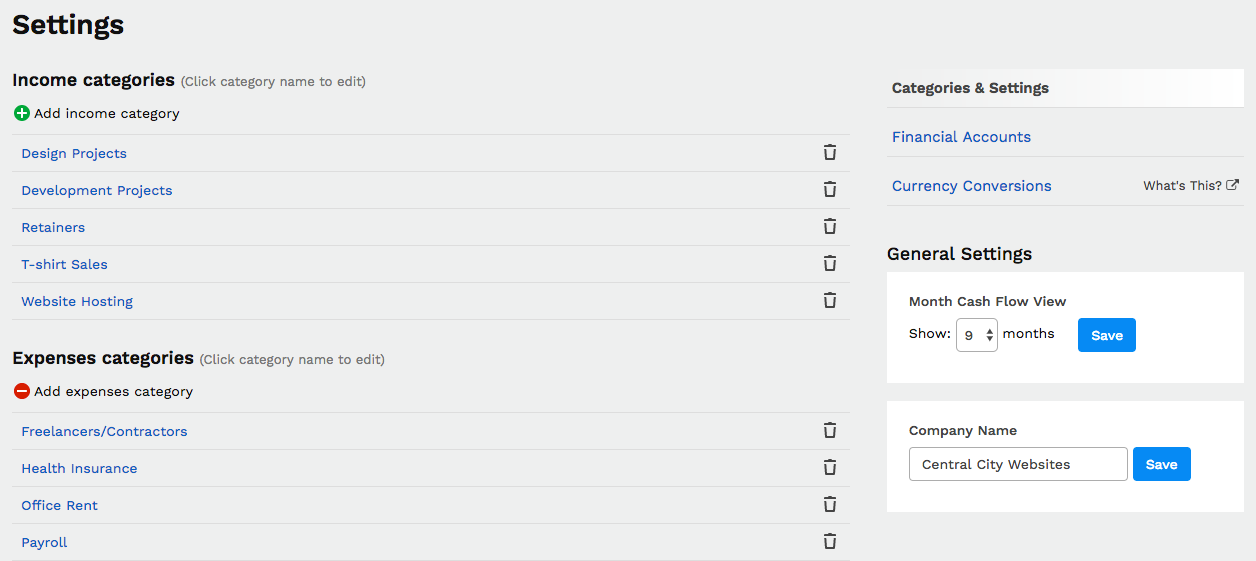This screenshot has width=1256, height=561.
Task: Edit the Retainers category name
Action: point(53,228)
